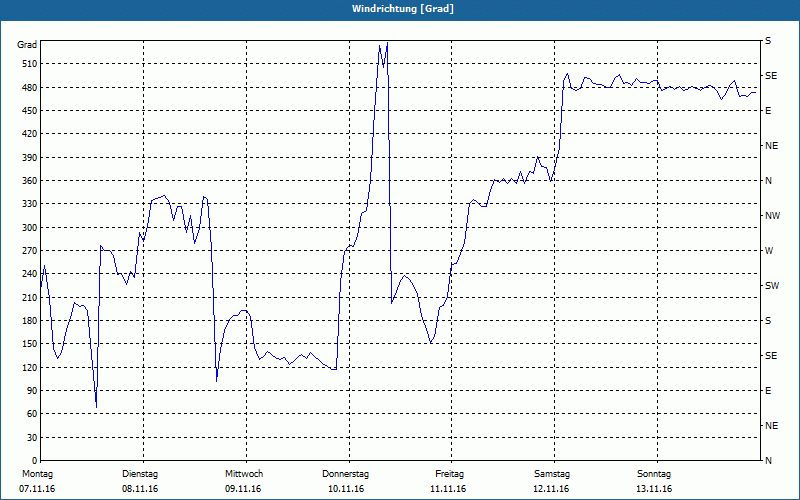
Task: Click the date 13.11.16
Action: click(655, 489)
